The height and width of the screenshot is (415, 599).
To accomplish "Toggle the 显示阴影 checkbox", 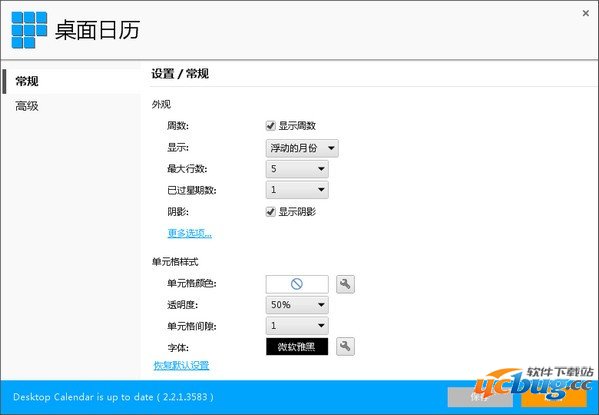I will [x=270, y=212].
